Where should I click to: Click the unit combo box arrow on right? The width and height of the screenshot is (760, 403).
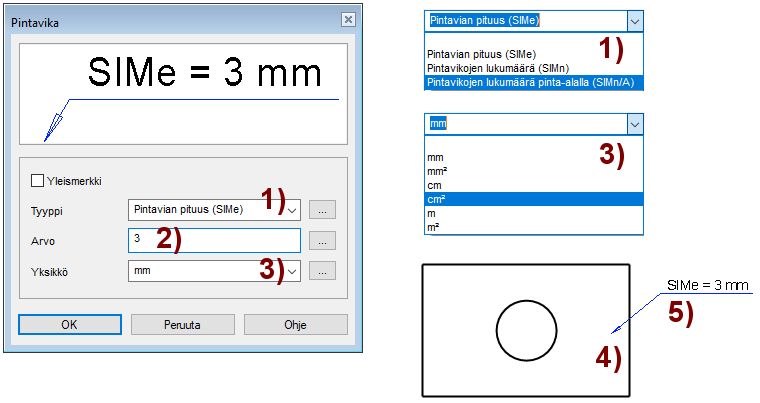634,123
